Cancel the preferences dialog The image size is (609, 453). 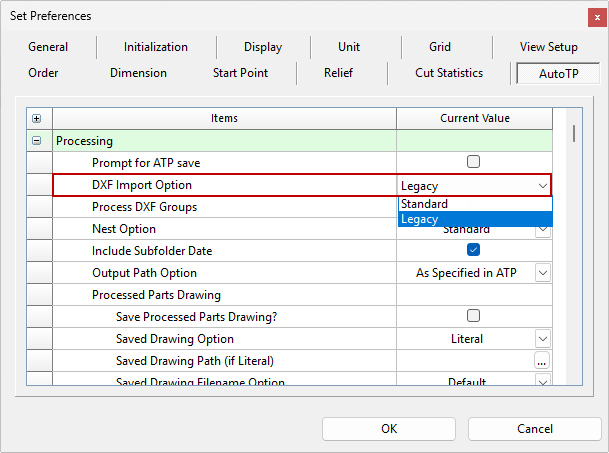click(x=534, y=429)
